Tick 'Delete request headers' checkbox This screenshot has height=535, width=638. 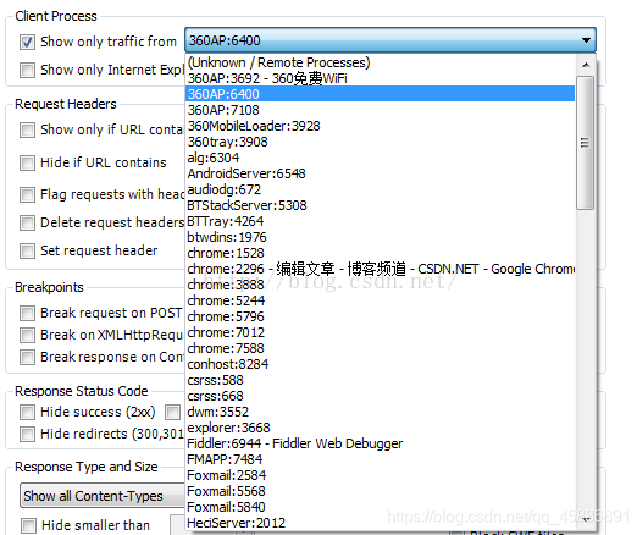coord(27,223)
